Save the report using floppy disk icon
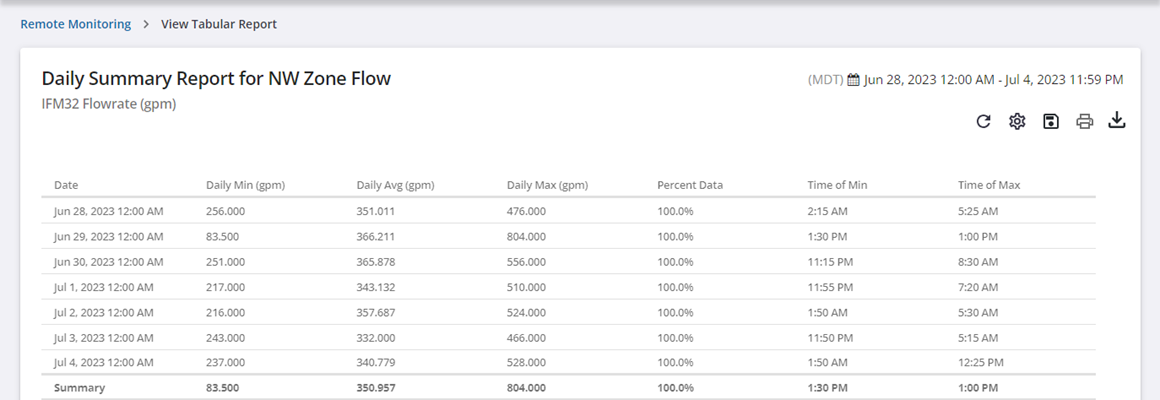This screenshot has height=400, width=1160. (x=1050, y=122)
